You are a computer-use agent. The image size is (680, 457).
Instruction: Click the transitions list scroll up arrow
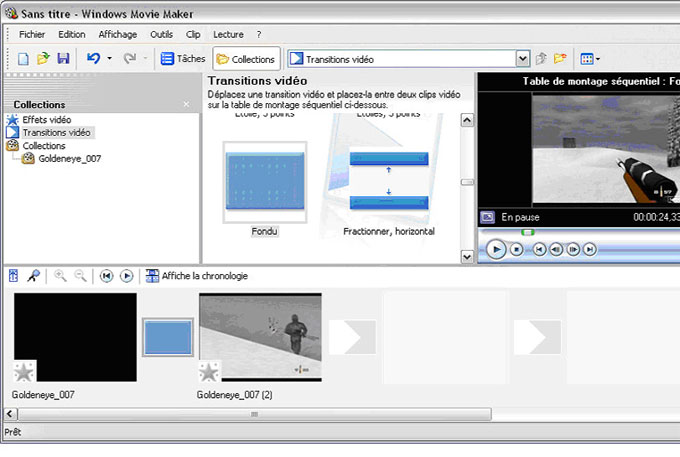click(467, 120)
